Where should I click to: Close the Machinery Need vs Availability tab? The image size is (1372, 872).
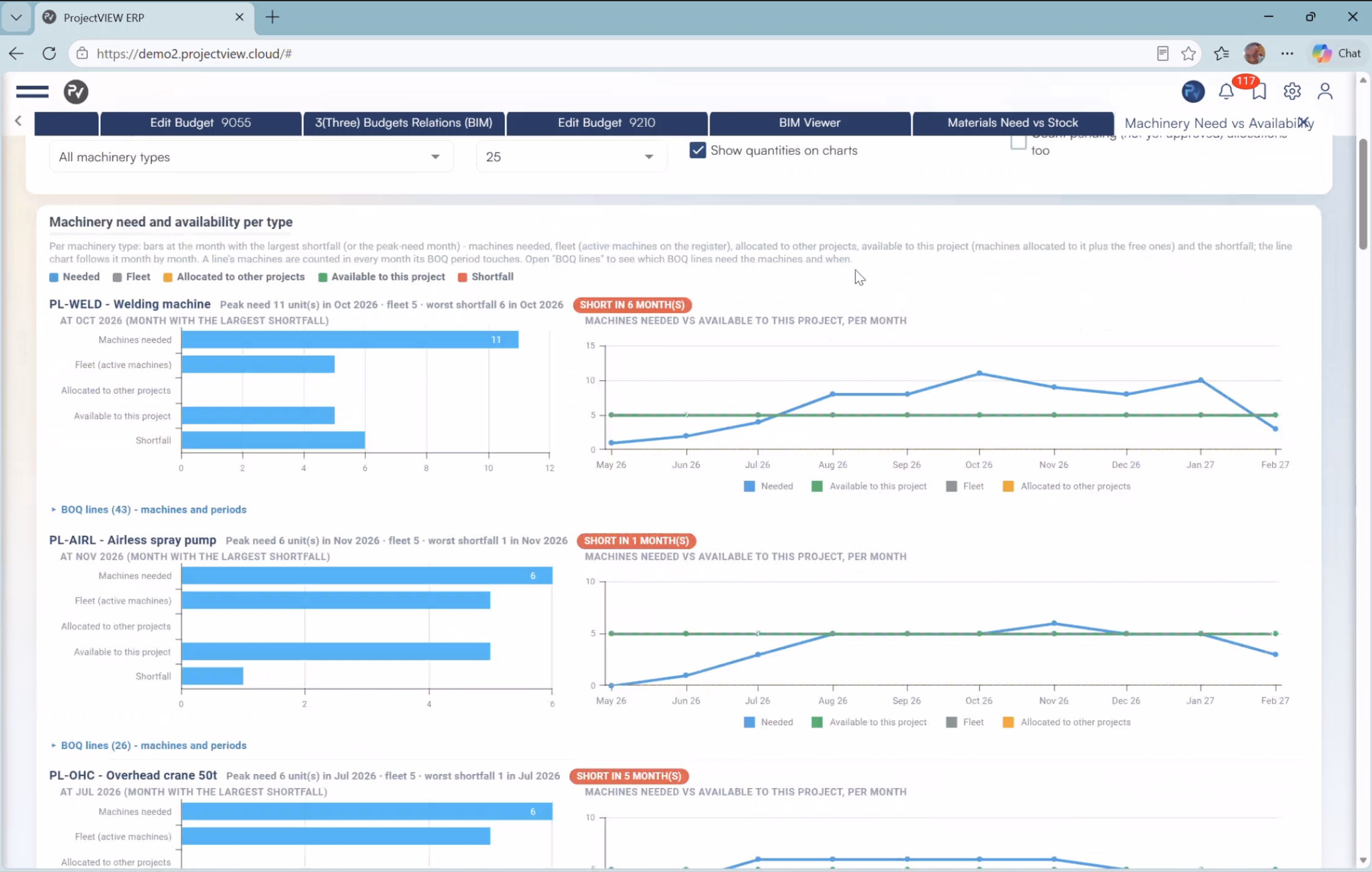(x=1303, y=121)
